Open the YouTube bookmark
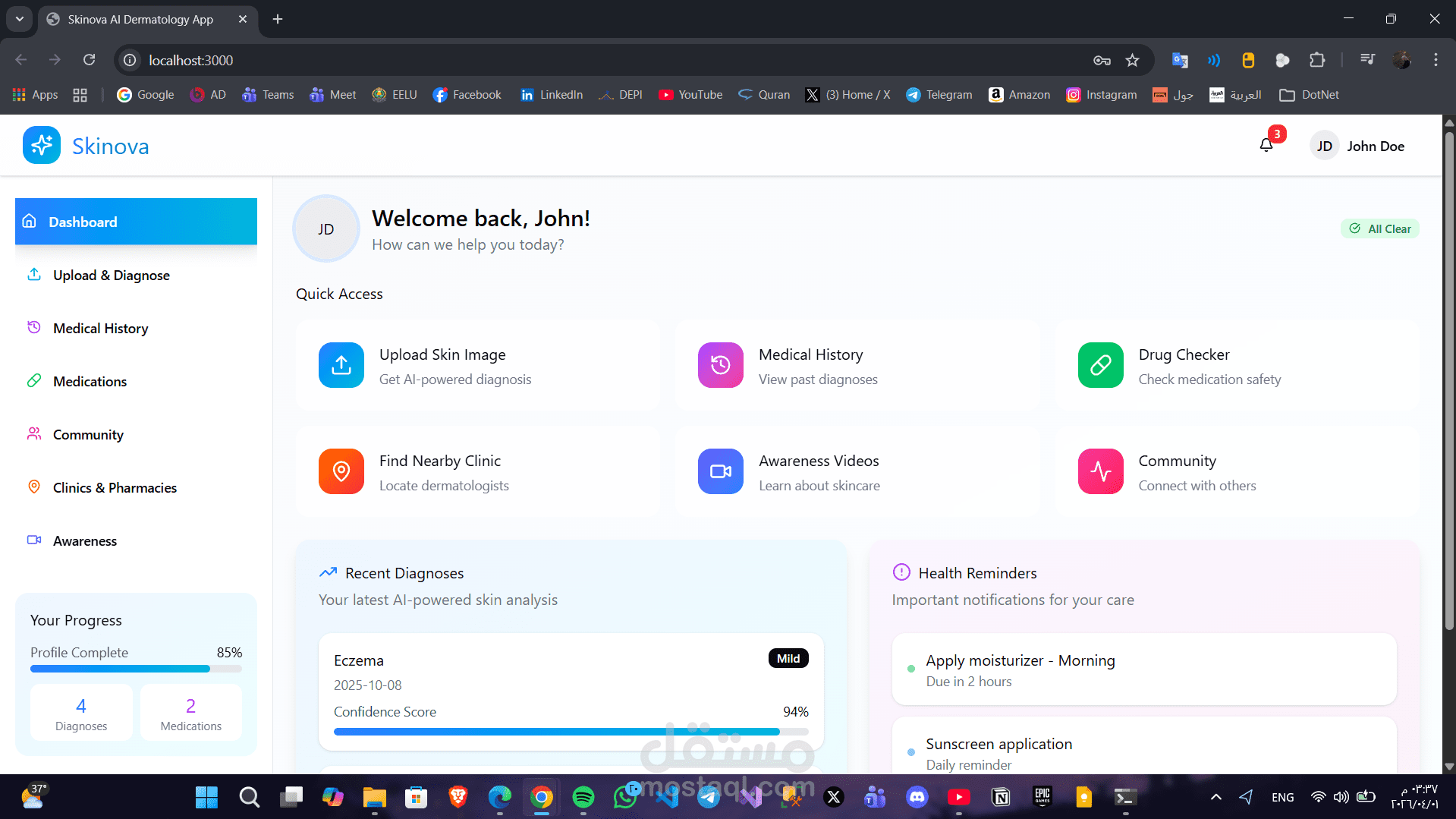 (690, 94)
